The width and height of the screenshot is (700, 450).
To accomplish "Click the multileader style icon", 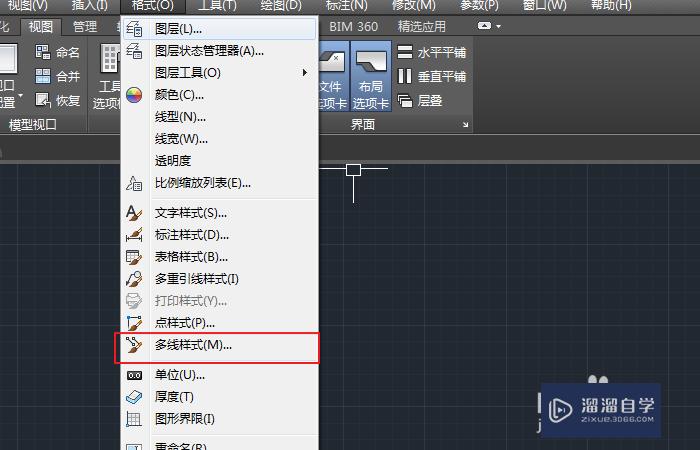I will [134, 279].
